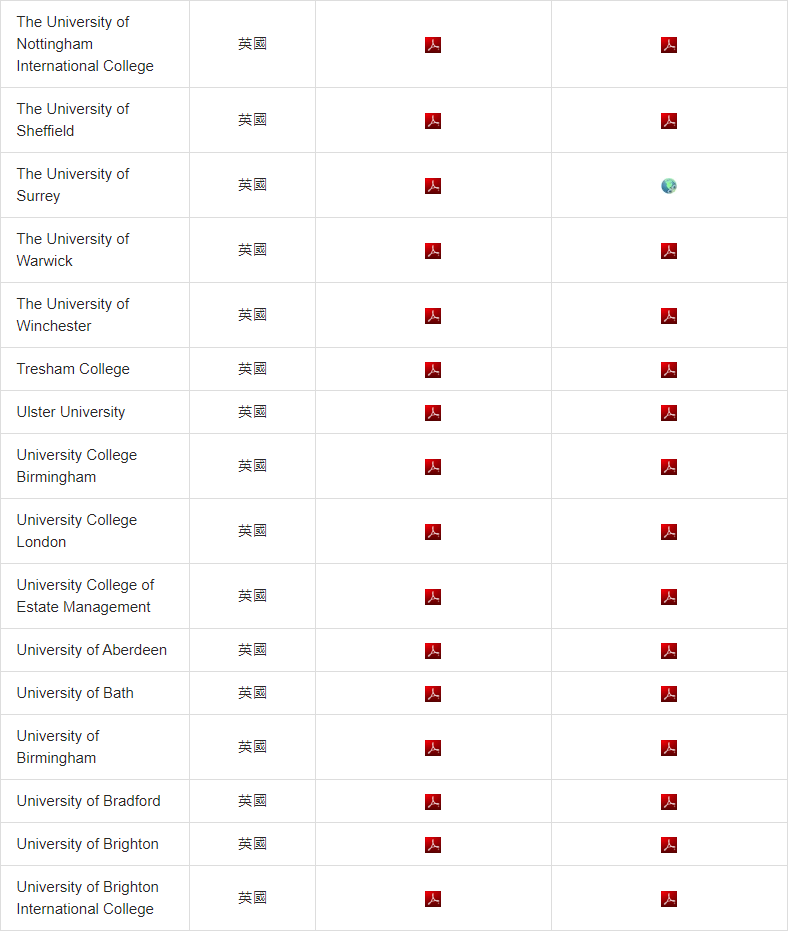Open first PDF icon for University of Brighton
The image size is (788, 931).
433,844
